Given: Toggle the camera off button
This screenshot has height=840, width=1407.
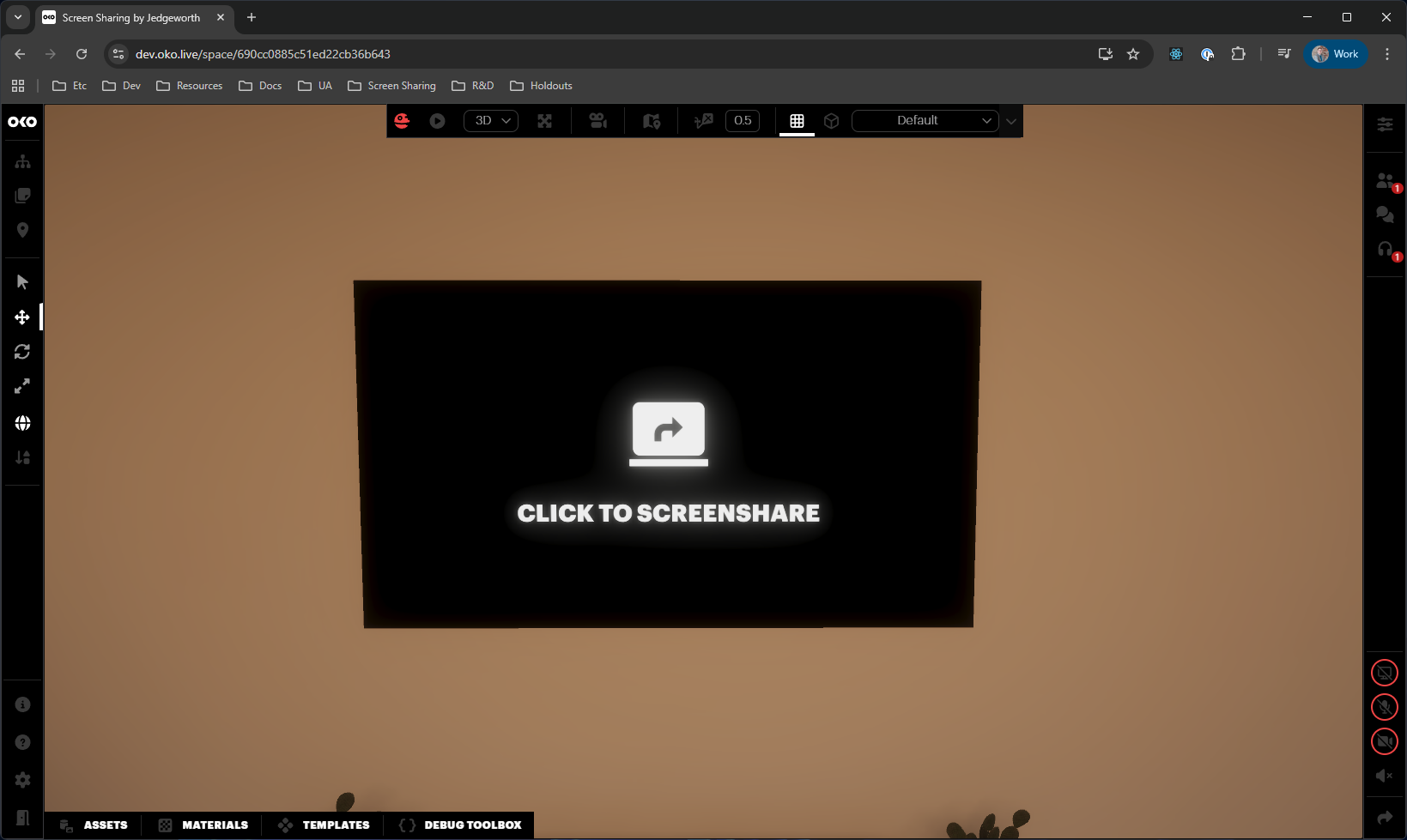Looking at the screenshot, I should pyautogui.click(x=1384, y=741).
